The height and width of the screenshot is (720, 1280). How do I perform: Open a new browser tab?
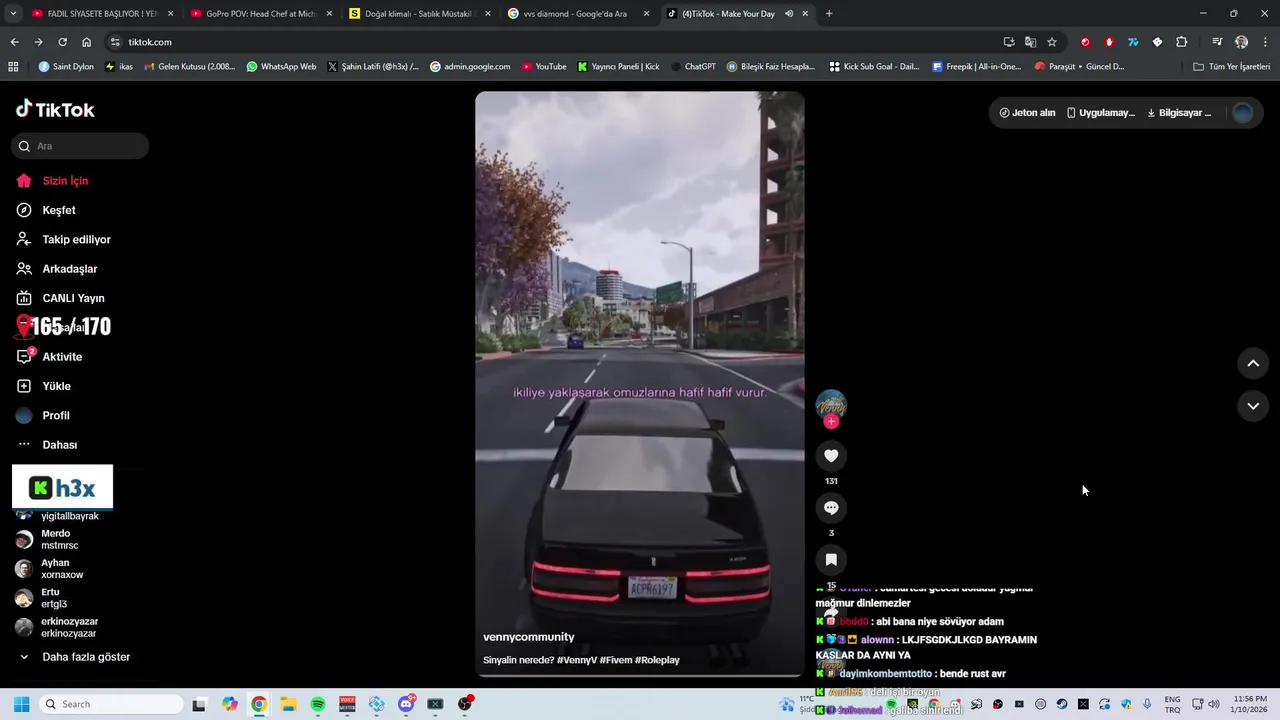pos(829,14)
